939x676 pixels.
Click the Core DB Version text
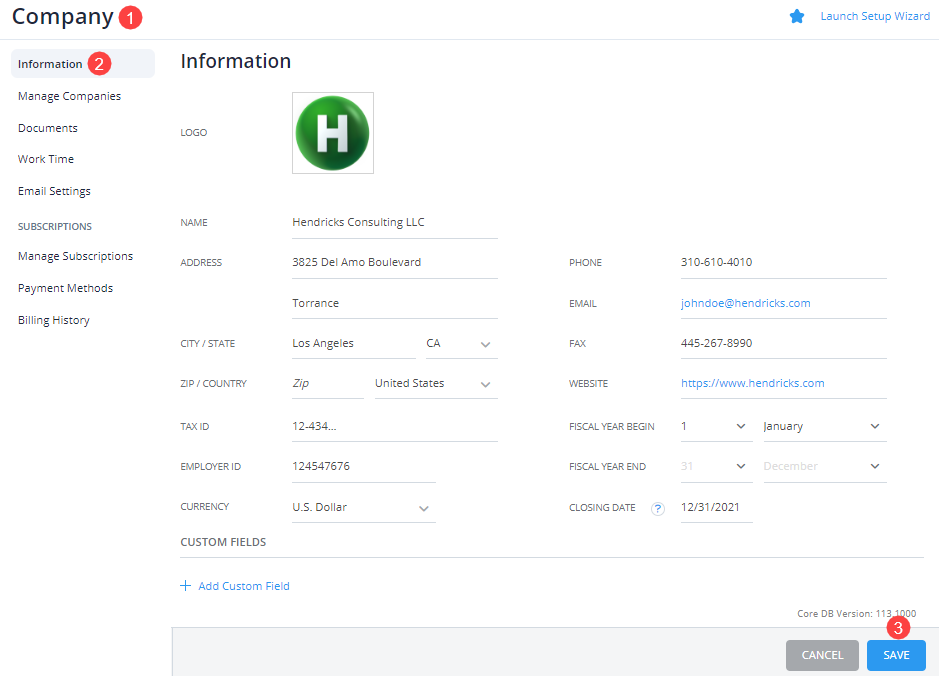(x=856, y=614)
